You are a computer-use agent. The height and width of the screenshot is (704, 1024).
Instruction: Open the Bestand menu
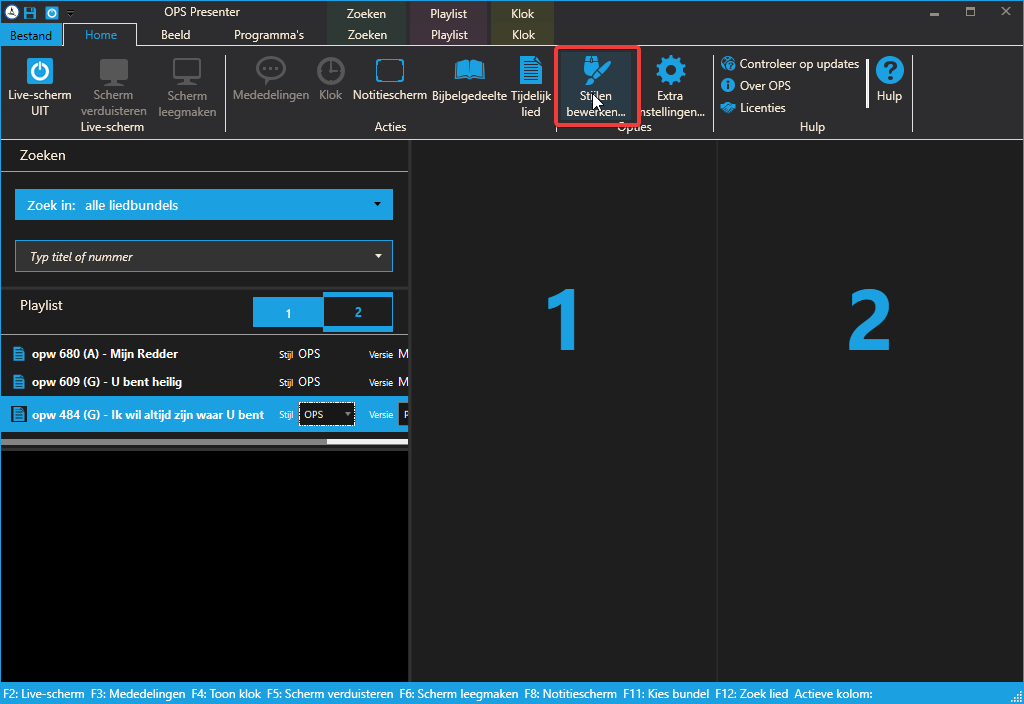point(31,35)
